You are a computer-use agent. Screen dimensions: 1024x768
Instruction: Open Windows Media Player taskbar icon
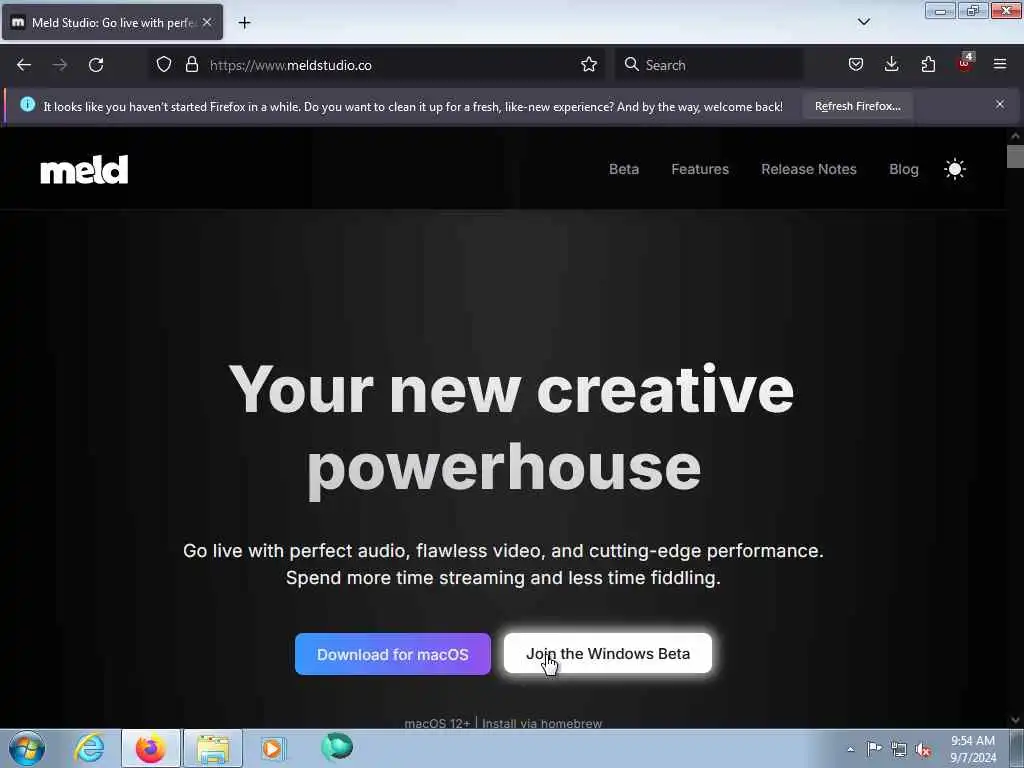pyautogui.click(x=274, y=748)
